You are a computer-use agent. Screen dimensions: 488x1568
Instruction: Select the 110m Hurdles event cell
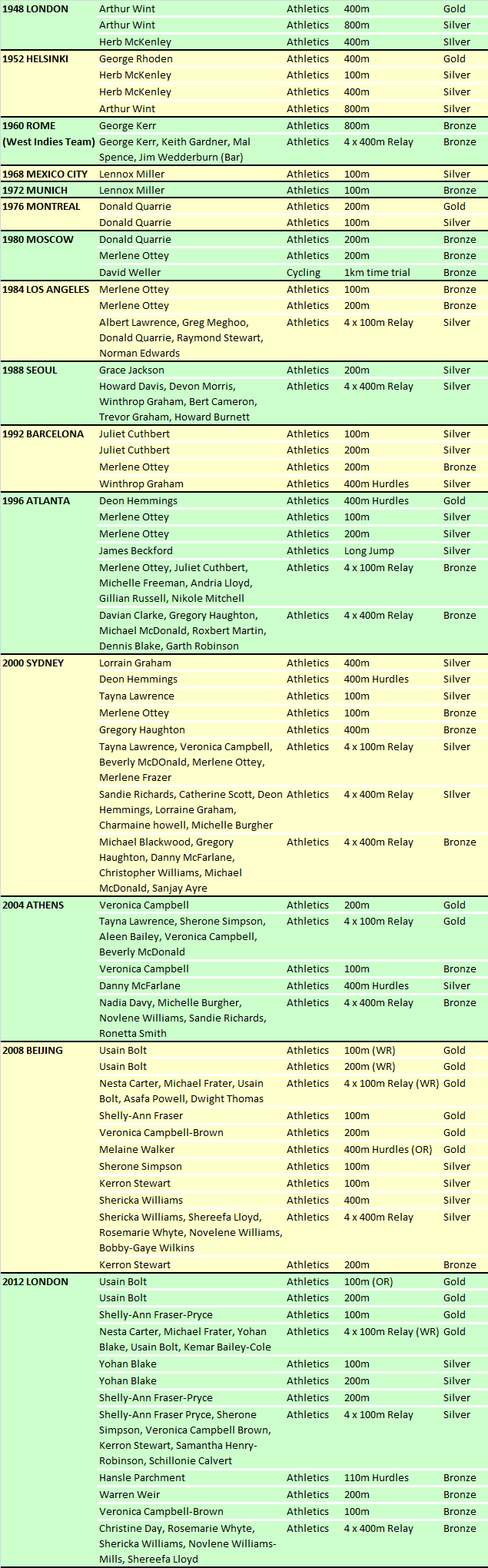[377, 1478]
